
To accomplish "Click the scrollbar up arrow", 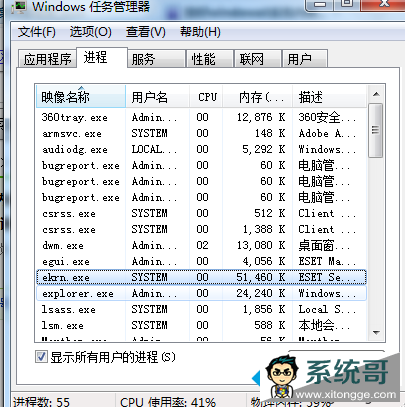I will tap(376, 94).
